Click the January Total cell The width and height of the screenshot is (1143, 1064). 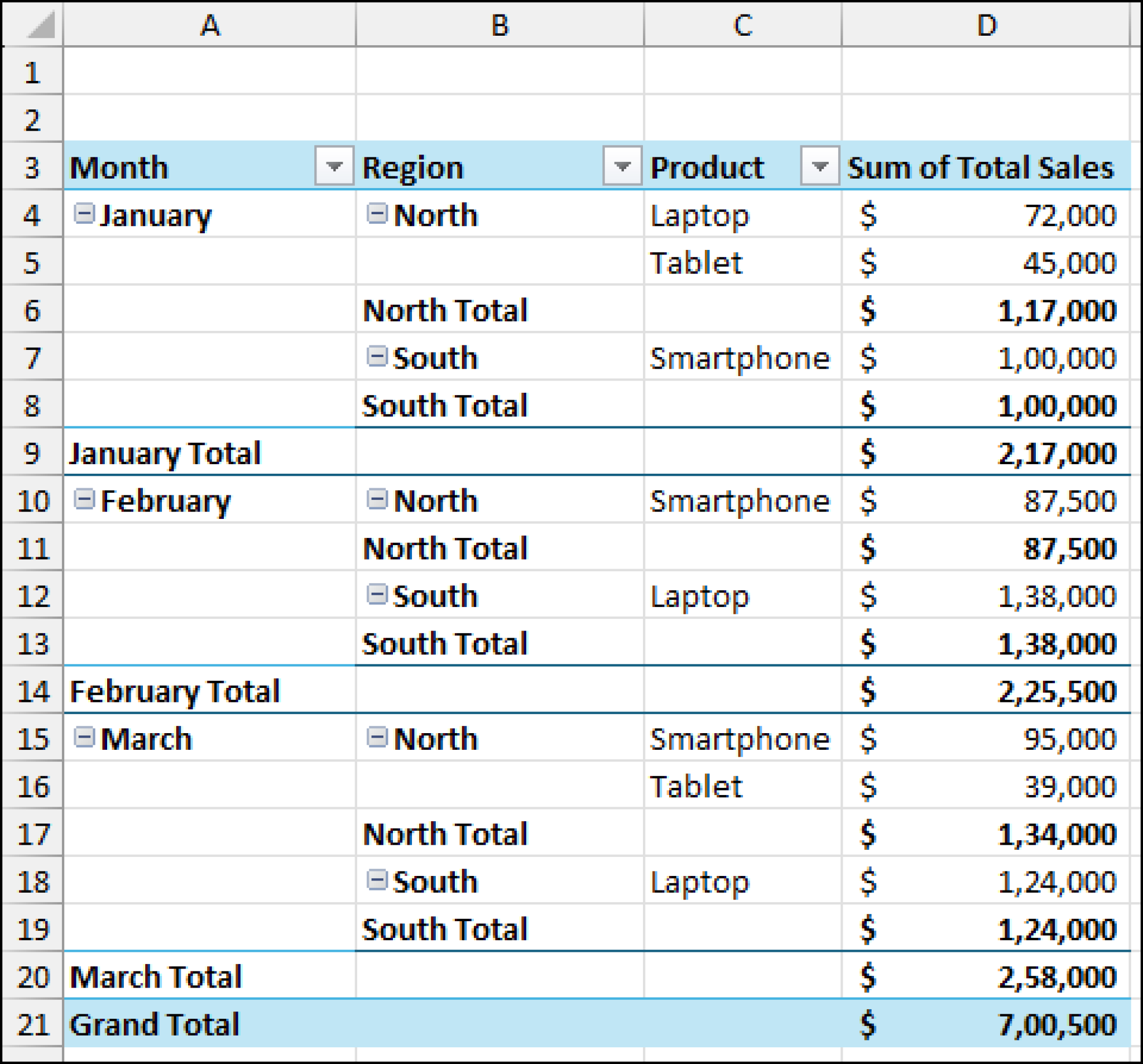[x=165, y=453]
